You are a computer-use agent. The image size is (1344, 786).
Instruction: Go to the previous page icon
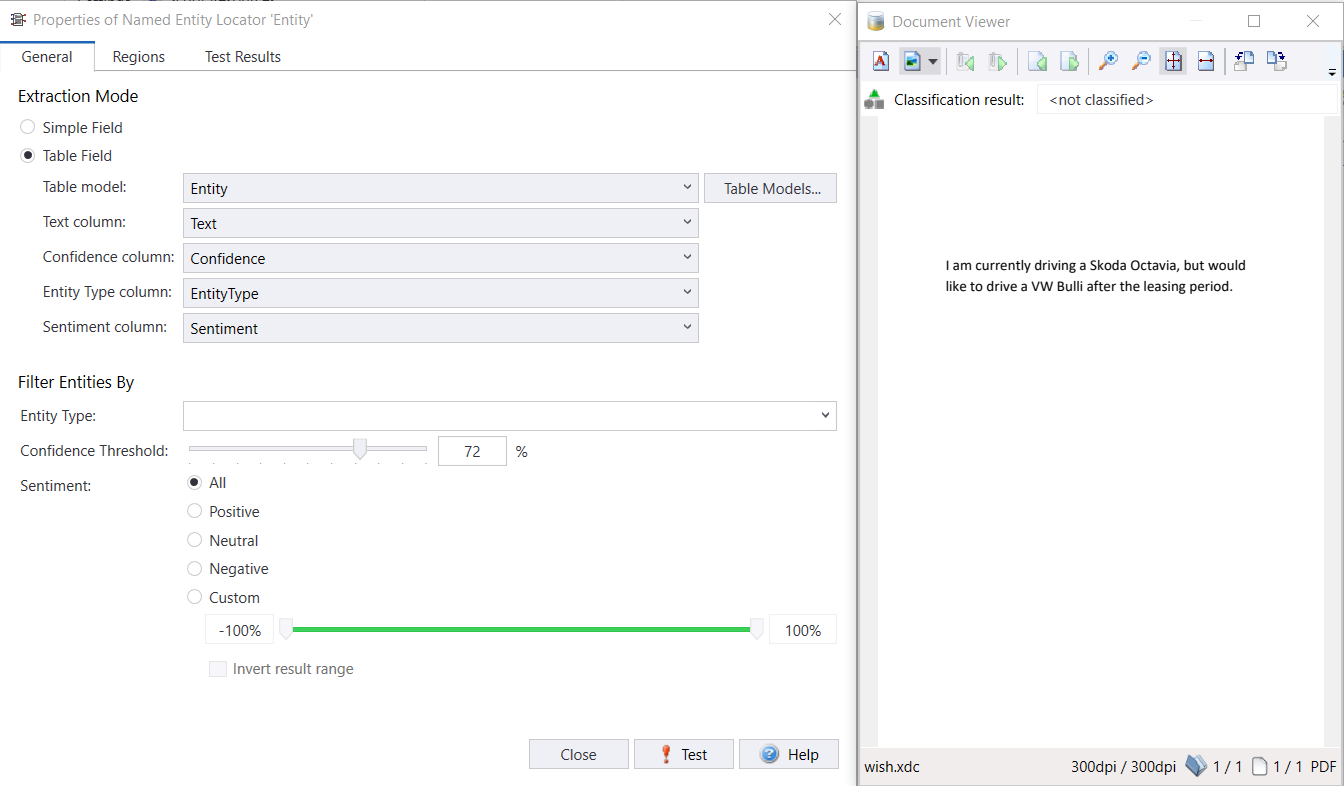point(1038,62)
